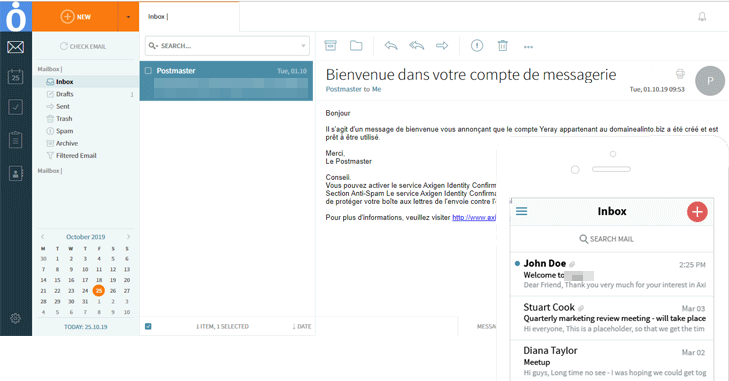Compose a new email with the NEW button

(x=75, y=16)
